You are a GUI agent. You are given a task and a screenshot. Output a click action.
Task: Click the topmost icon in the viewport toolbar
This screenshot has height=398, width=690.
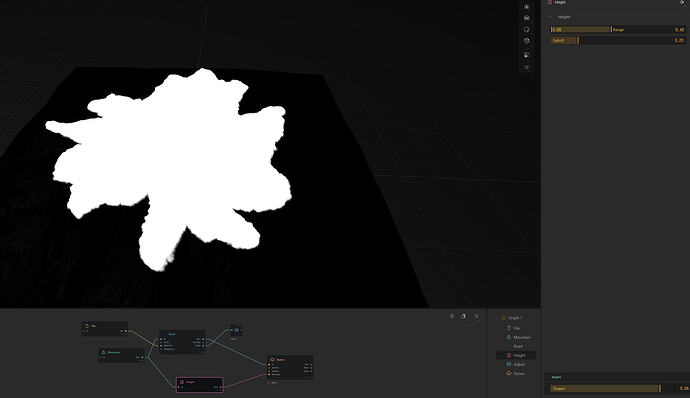coord(527,7)
